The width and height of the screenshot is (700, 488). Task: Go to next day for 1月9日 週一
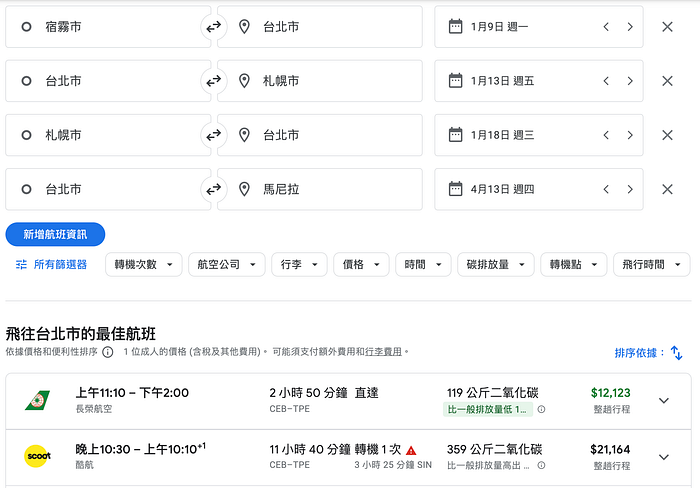click(x=630, y=27)
